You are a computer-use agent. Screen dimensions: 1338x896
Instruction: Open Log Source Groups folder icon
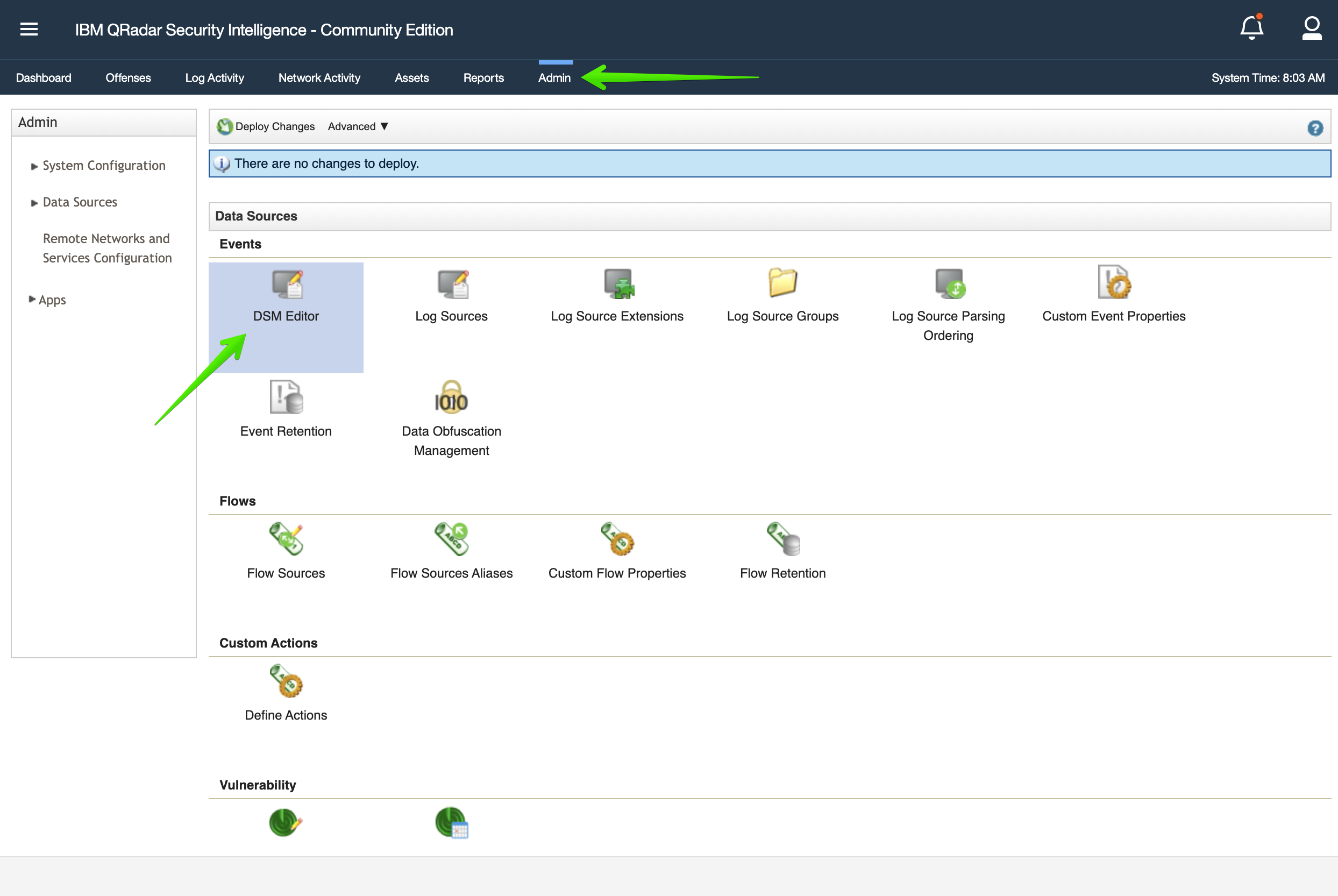(x=782, y=282)
